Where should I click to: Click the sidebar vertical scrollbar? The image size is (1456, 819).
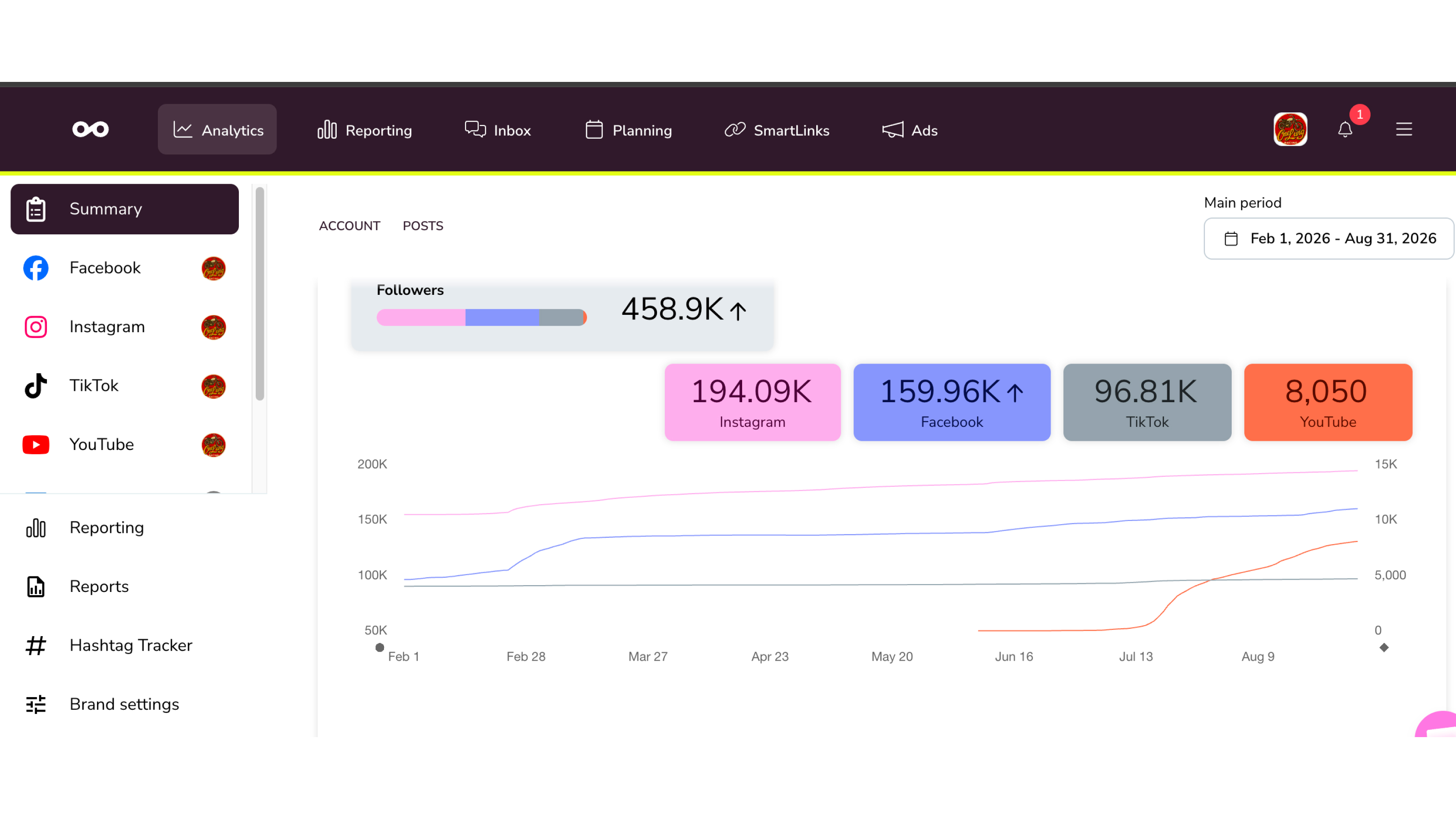click(x=260, y=294)
